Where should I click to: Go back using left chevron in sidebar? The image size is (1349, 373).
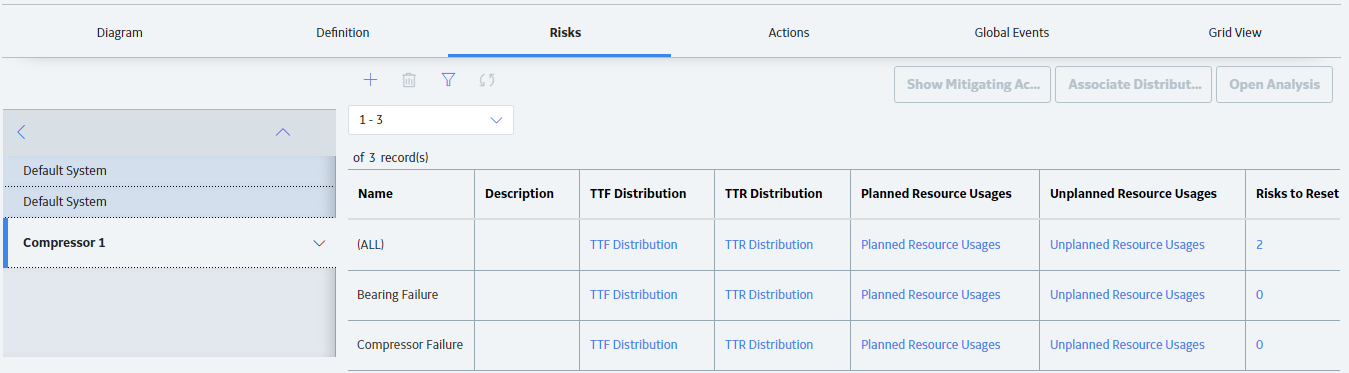[21, 132]
